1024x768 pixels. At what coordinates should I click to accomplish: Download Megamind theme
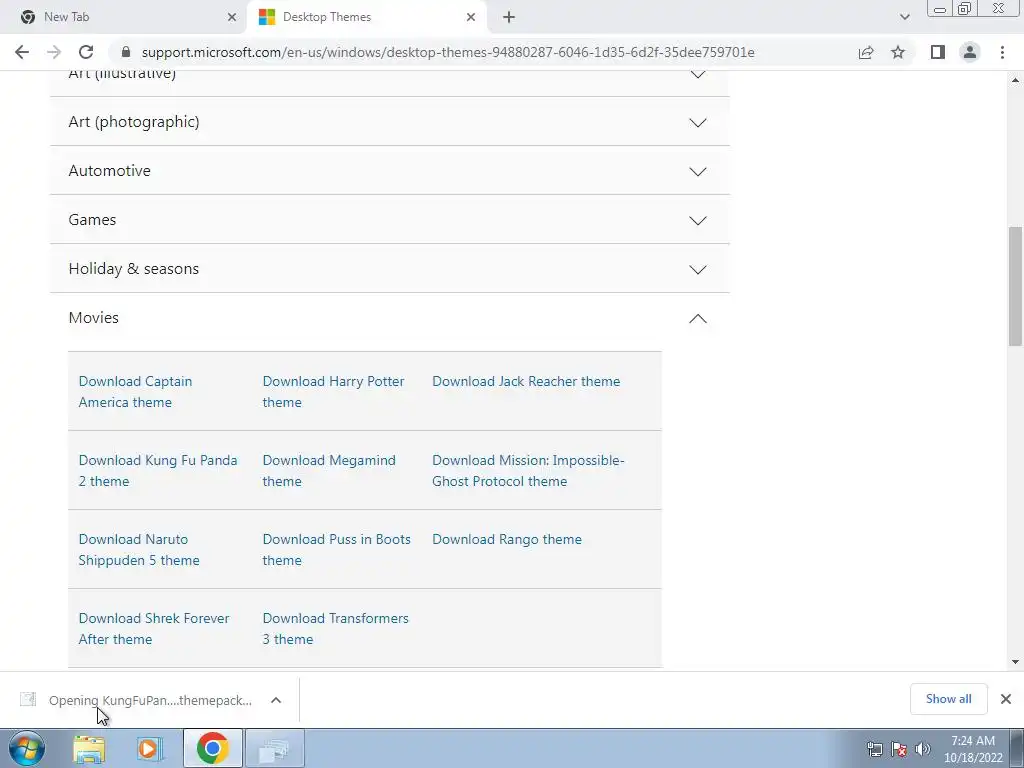pos(329,471)
